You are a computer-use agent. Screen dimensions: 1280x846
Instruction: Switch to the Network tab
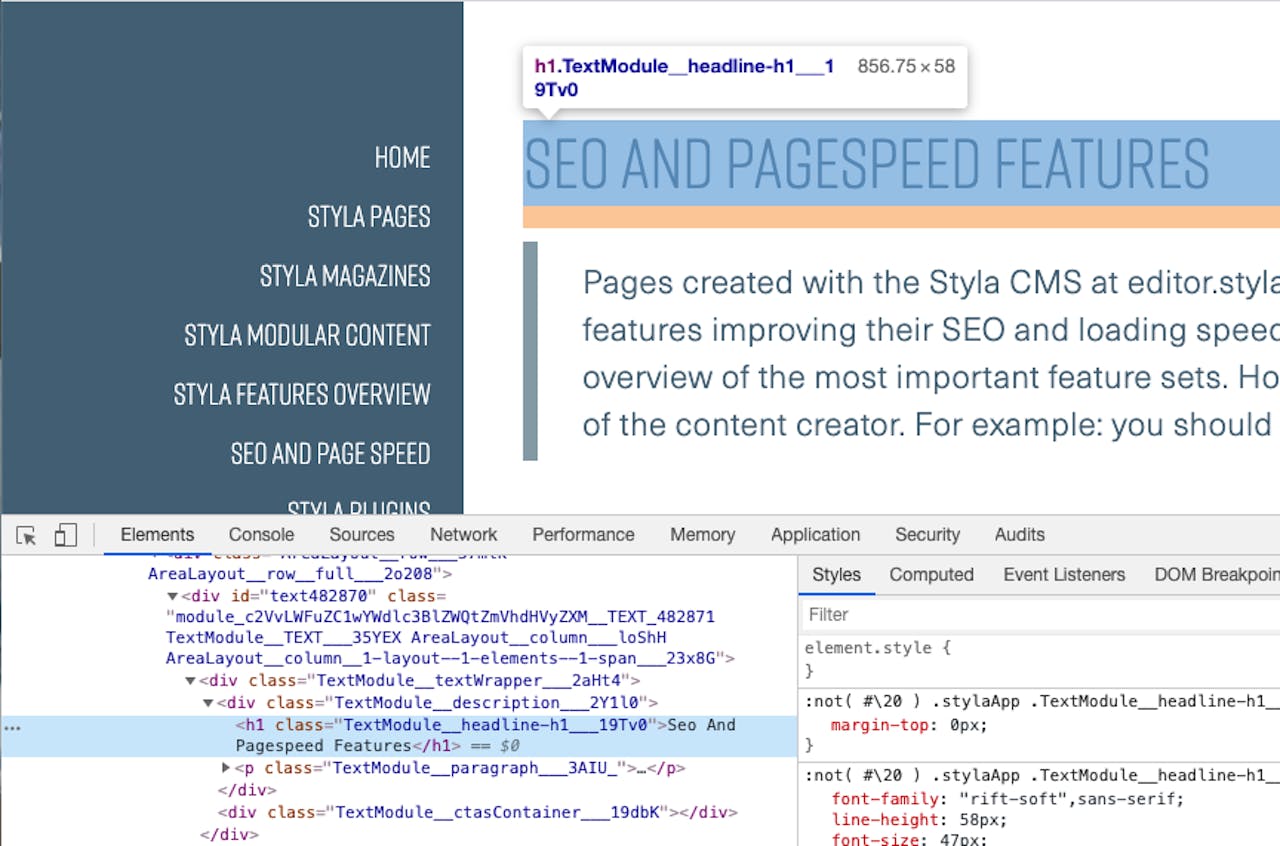[464, 535]
